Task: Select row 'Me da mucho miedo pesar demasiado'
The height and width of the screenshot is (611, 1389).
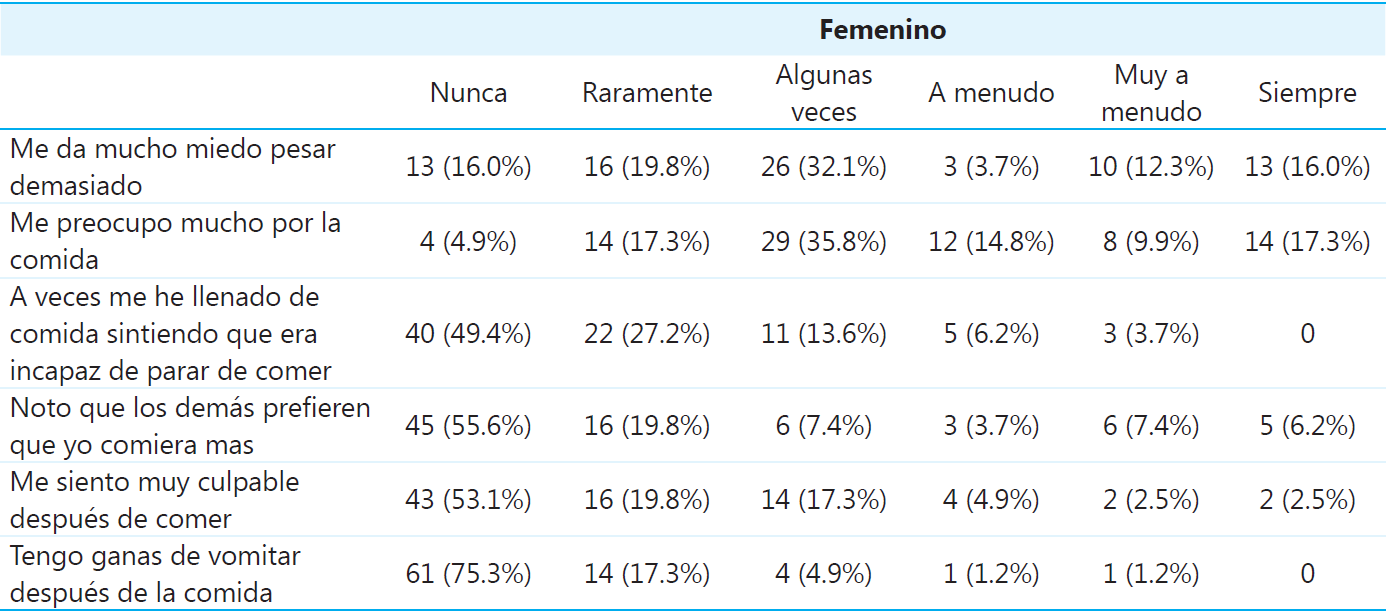Action: tap(173, 167)
